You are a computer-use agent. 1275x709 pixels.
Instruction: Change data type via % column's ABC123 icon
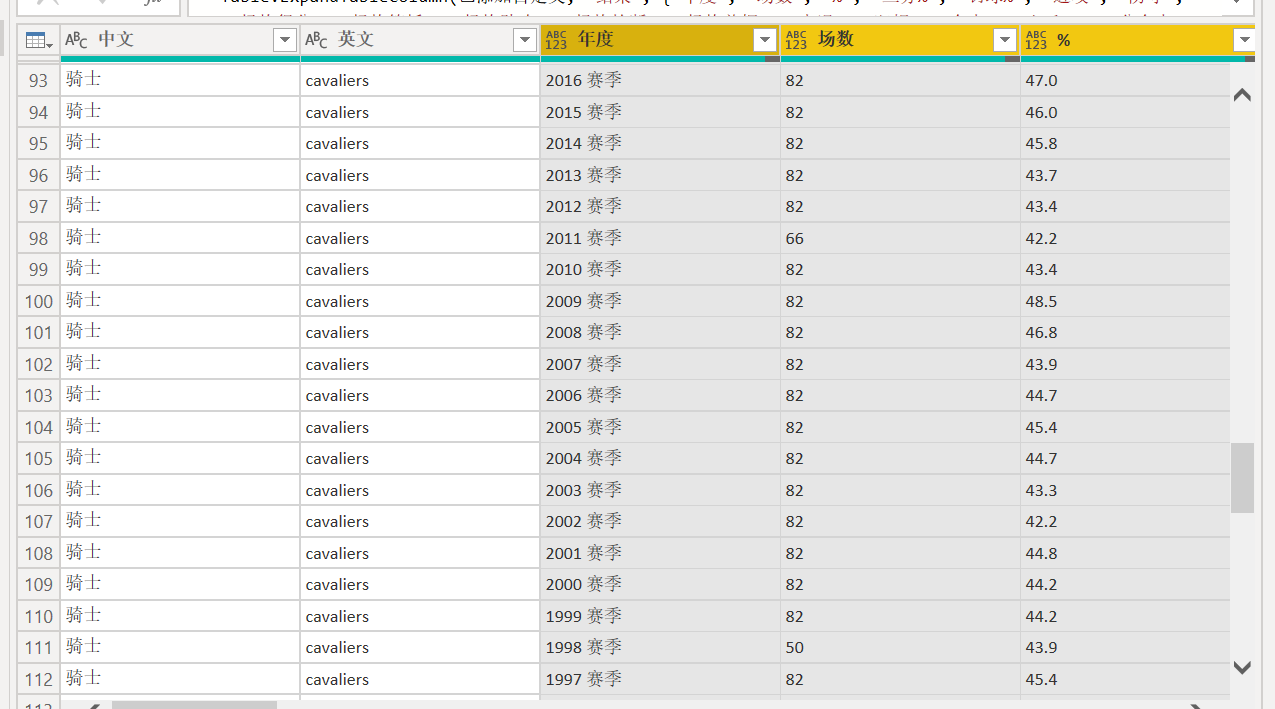pyautogui.click(x=1036, y=40)
